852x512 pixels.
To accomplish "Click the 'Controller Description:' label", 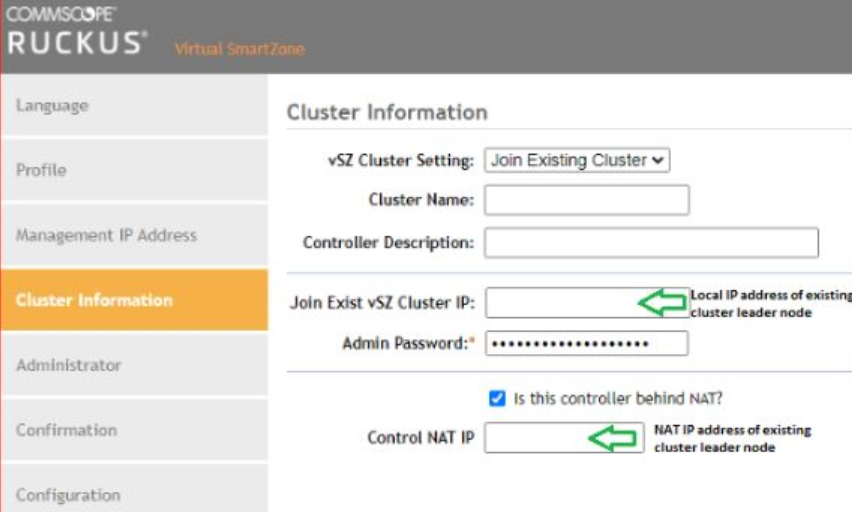I will [389, 242].
